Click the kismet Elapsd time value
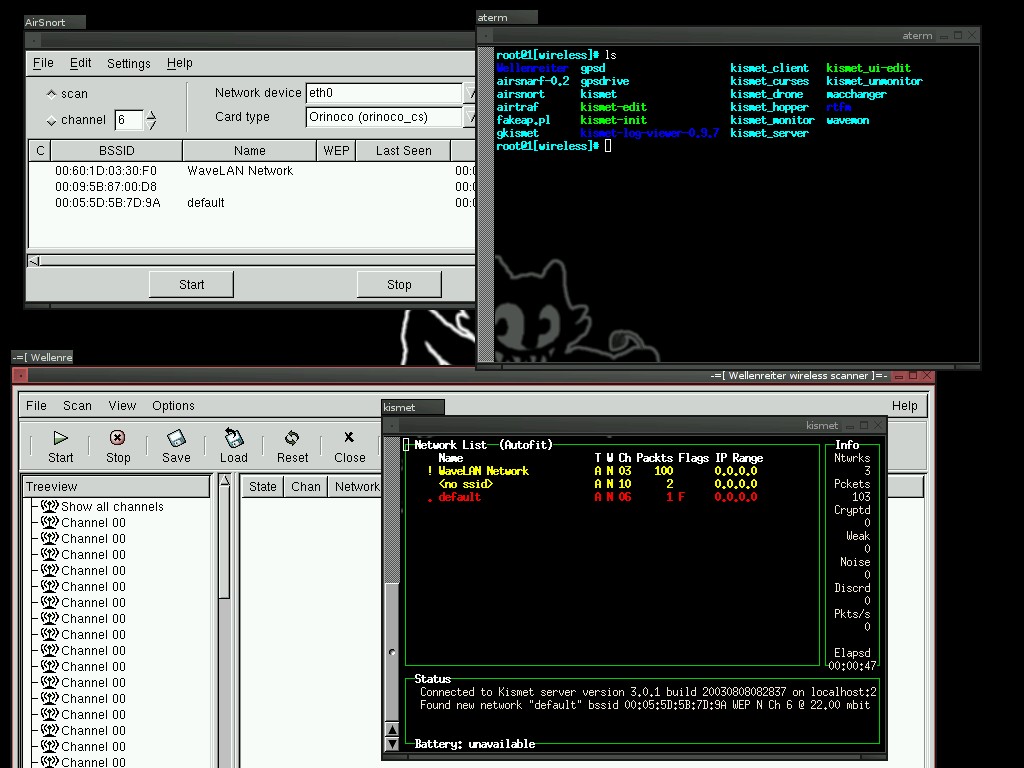Image resolution: width=1024 pixels, height=768 pixels. click(852, 666)
